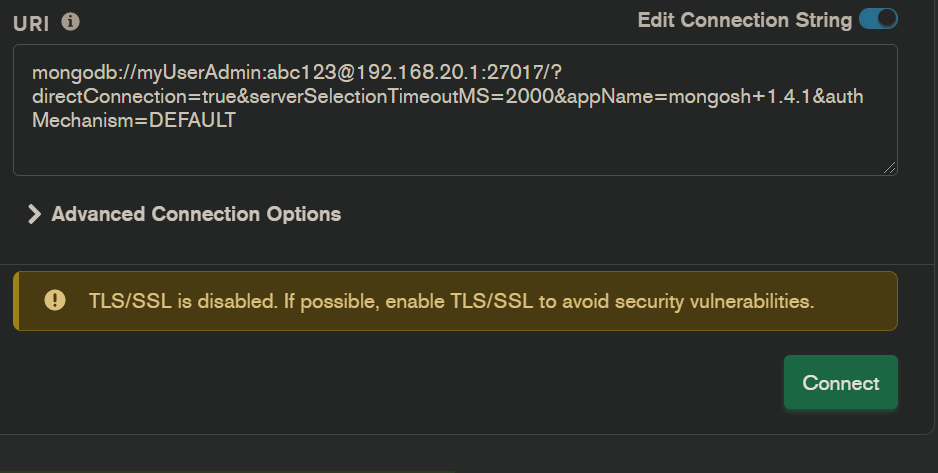Viewport: 938px width, 473px height.
Task: Click the URI info icon
Action: coord(70,22)
